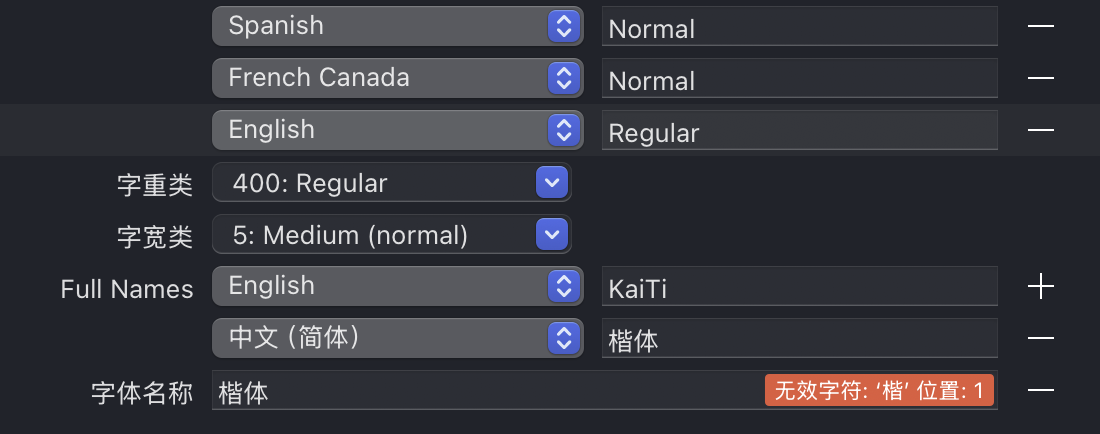Click minus icon beside Regular field
Screen dimensions: 1100x434
pos(1041,130)
